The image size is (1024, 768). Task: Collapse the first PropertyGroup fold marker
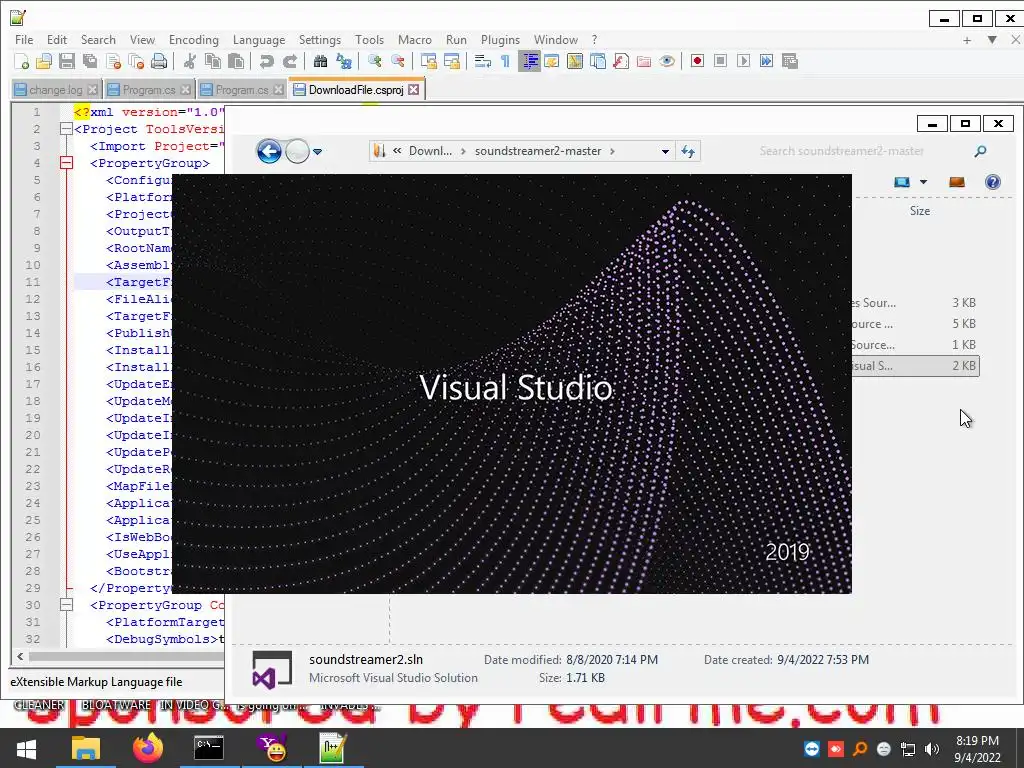point(66,163)
